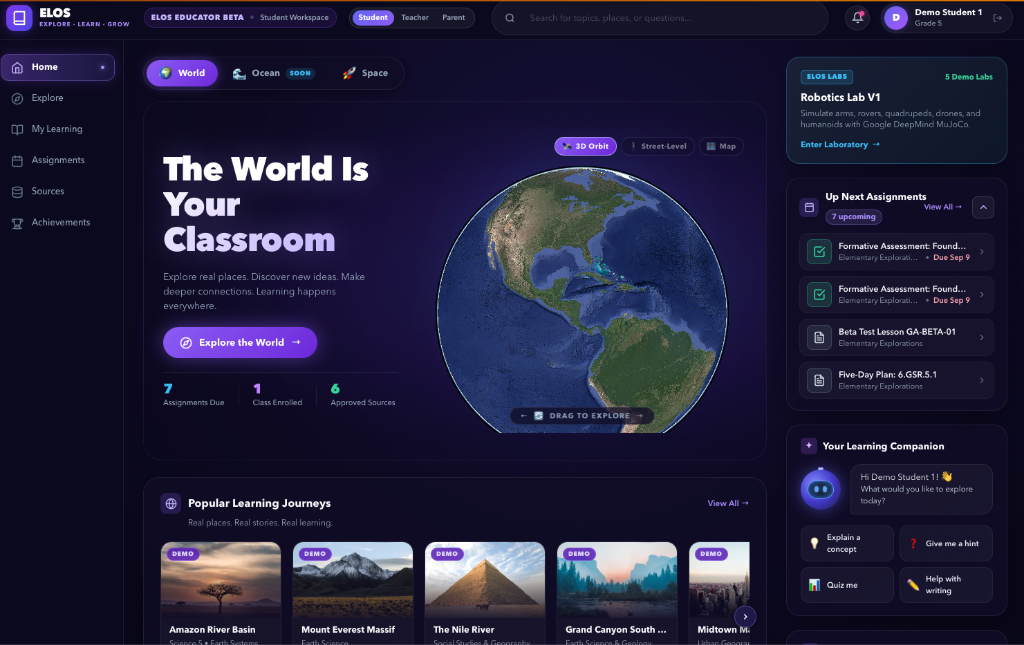Click the ELOS Educator Beta workspace pill
This screenshot has width=1024, height=645.
point(240,18)
